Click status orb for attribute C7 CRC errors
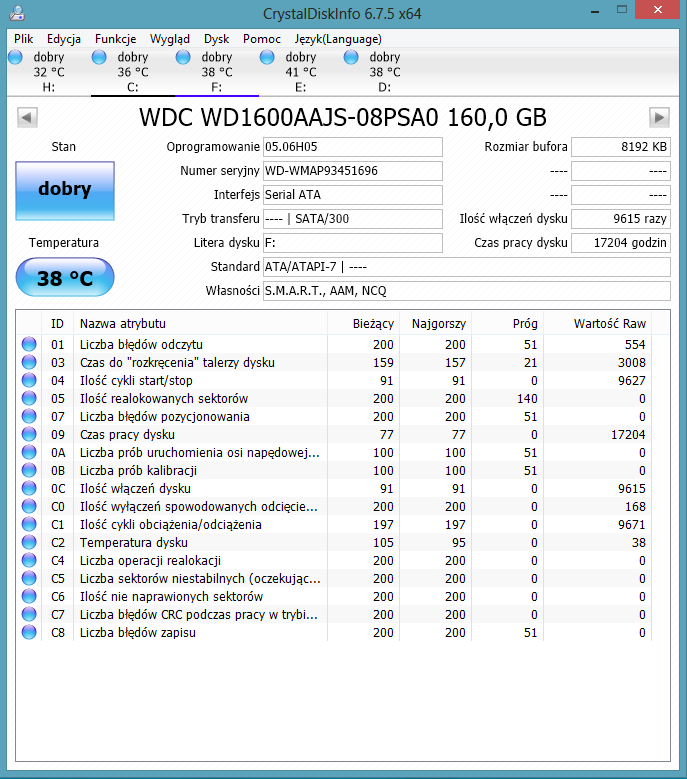This screenshot has height=779, width=687. [x=29, y=614]
